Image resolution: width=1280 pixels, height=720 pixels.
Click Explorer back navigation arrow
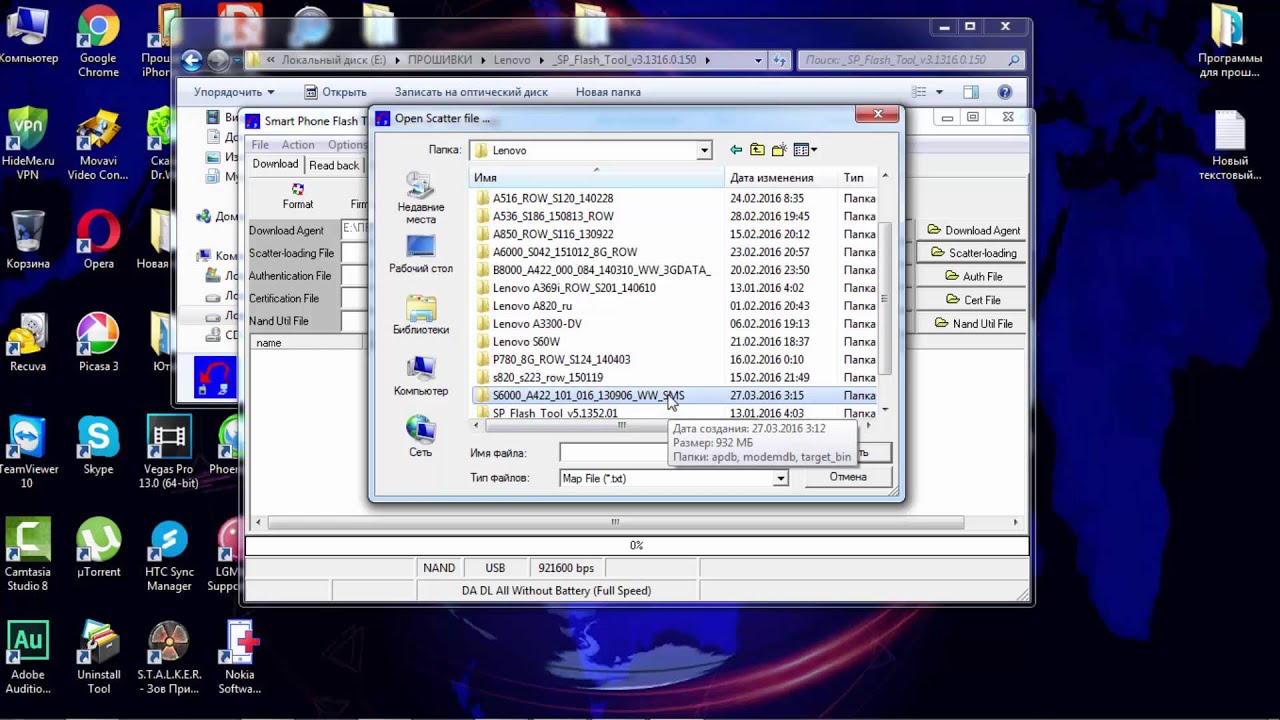192,60
